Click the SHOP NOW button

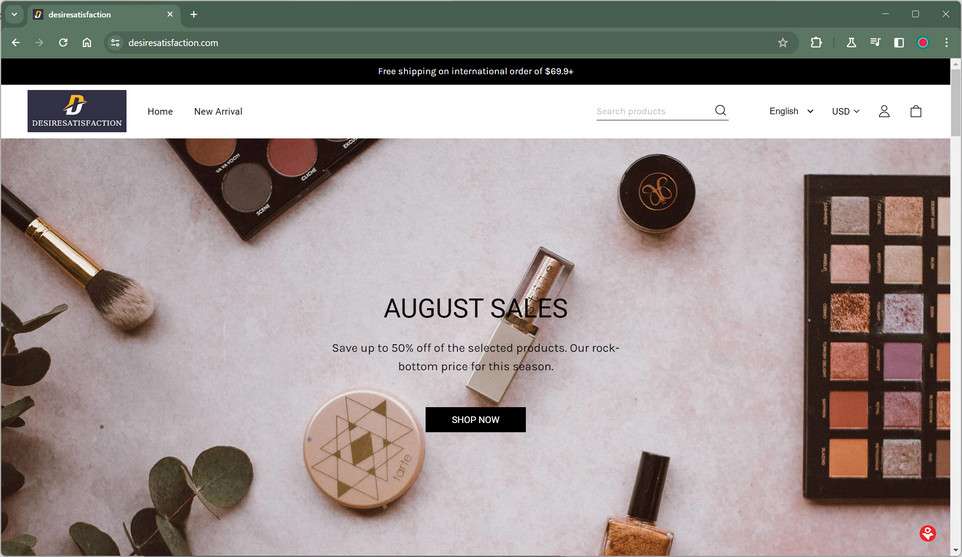coord(475,420)
